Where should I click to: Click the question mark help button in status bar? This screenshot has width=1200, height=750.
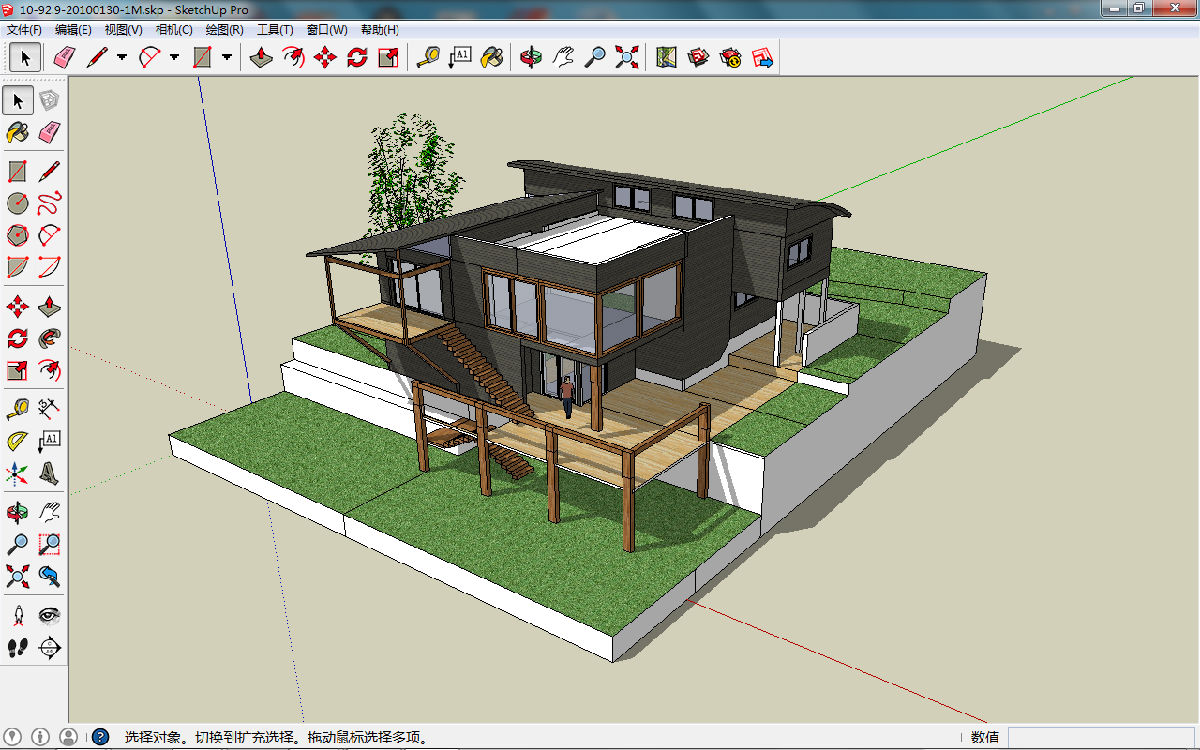coord(100,737)
